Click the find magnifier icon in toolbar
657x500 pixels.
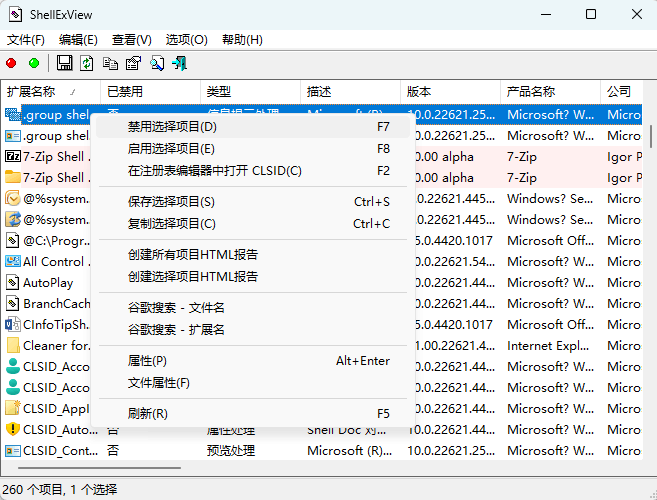coord(157,64)
